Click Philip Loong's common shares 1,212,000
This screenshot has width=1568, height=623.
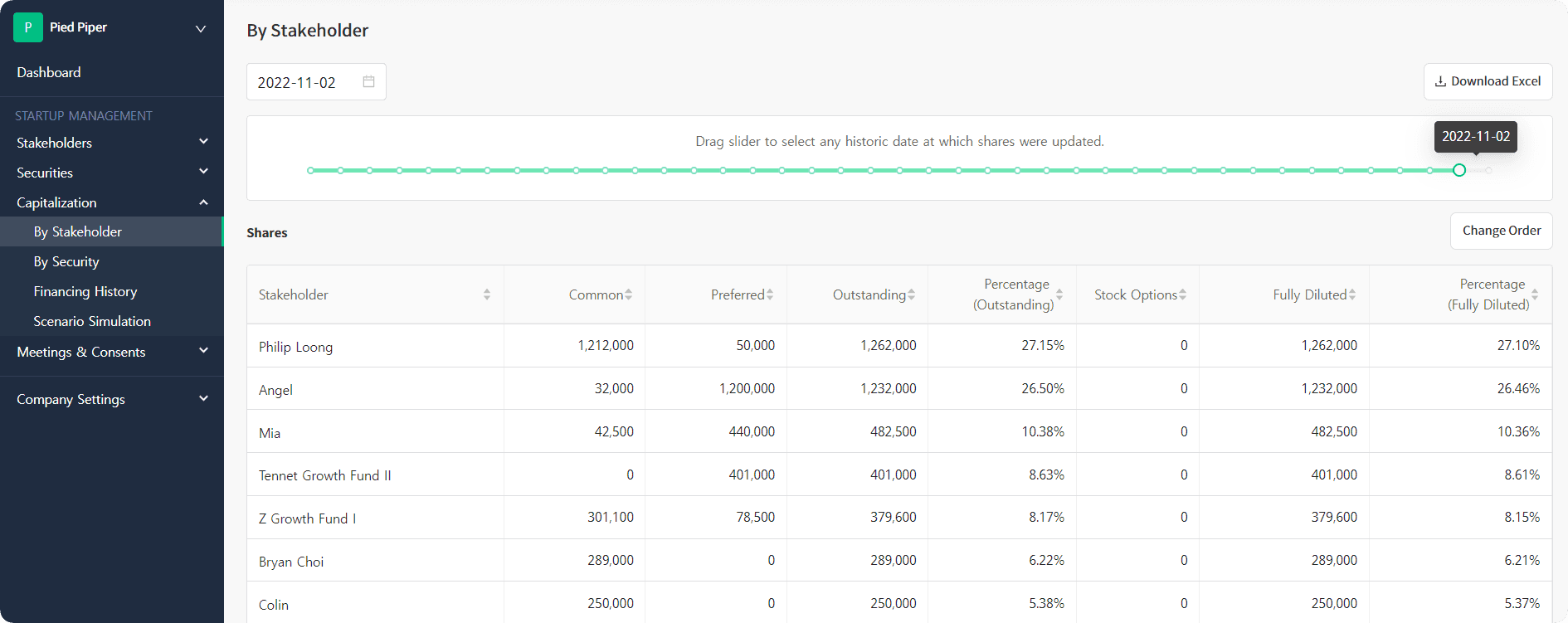(606, 345)
